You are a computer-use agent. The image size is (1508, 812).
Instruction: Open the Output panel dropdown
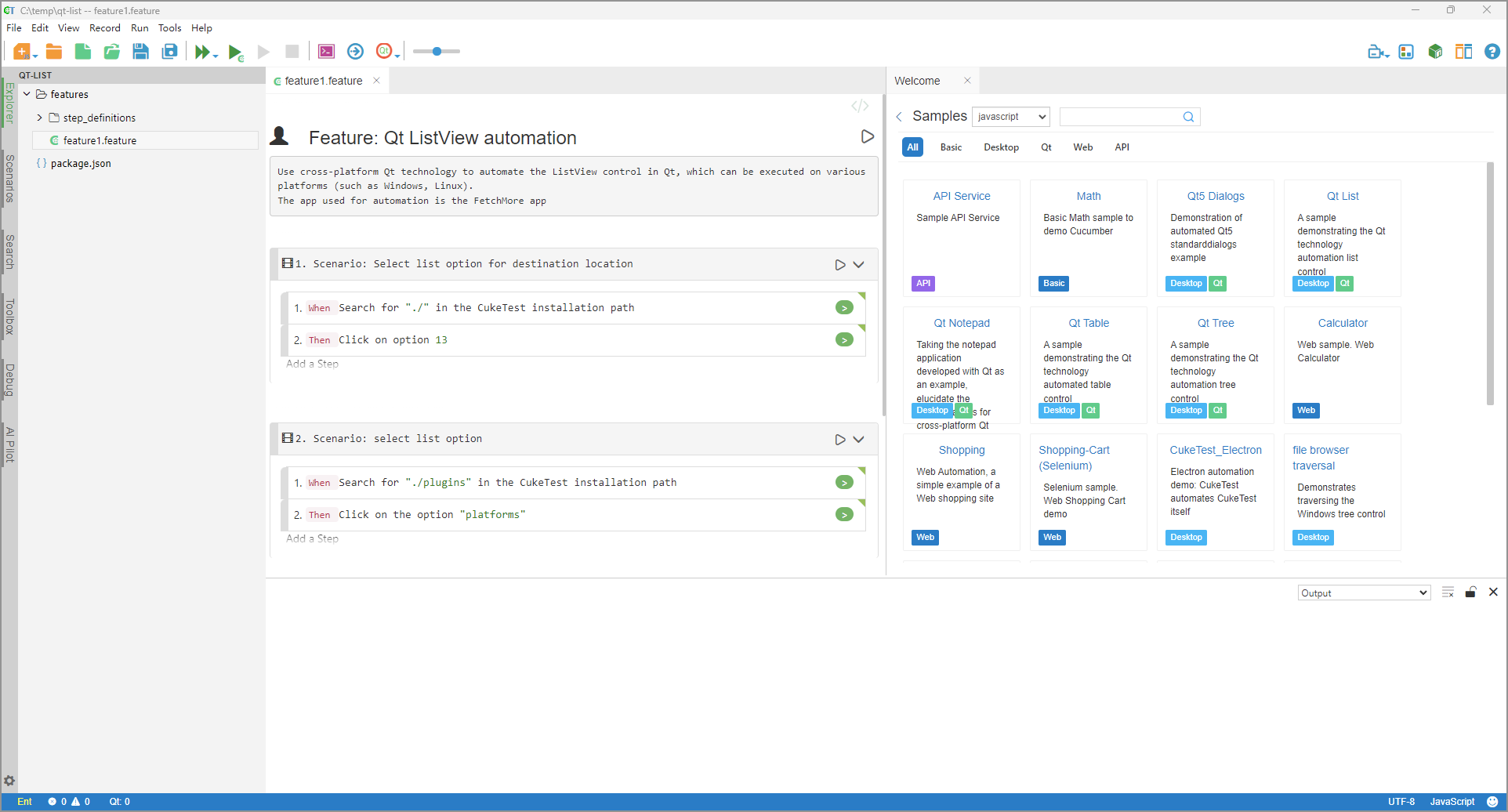[1364, 593]
